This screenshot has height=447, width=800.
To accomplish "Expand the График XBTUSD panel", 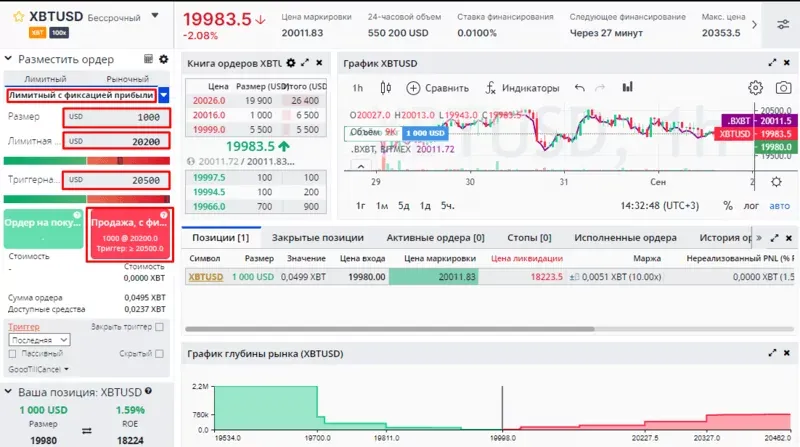I will coord(772,63).
